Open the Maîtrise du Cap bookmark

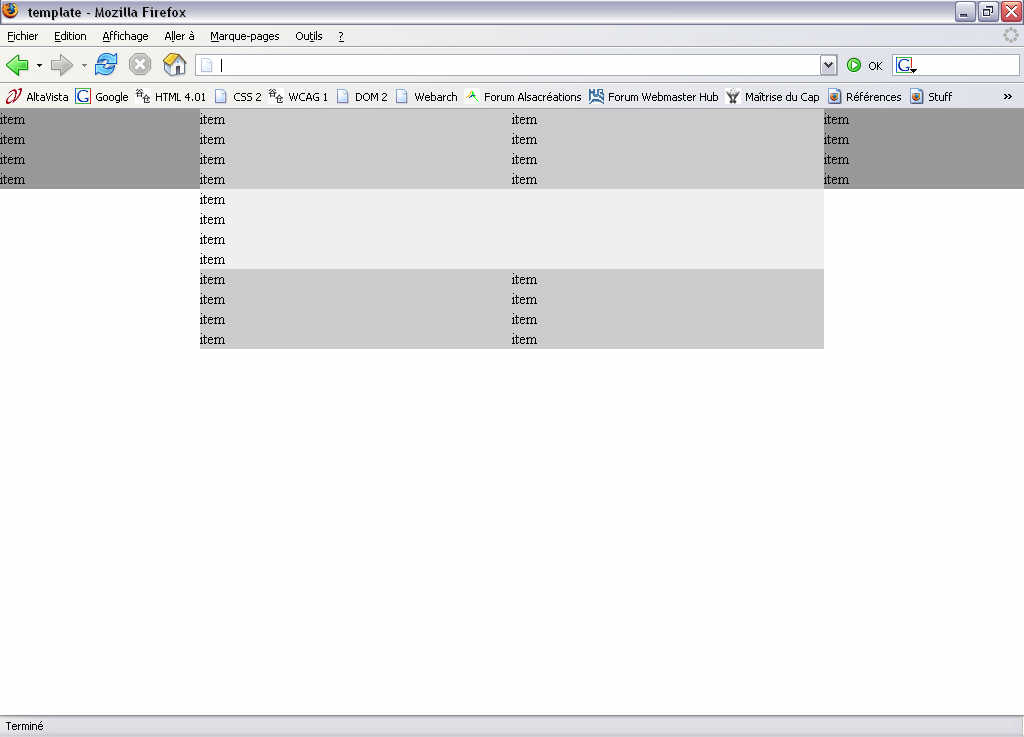(772, 97)
